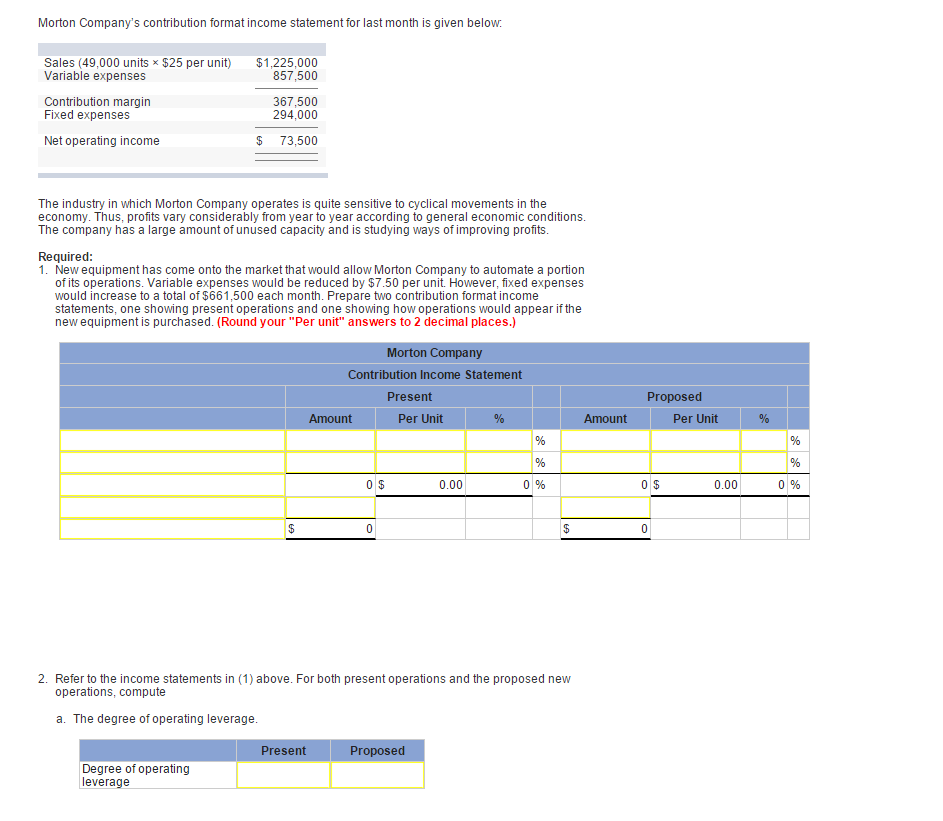Image resolution: width=943 pixels, height=821 pixels.
Task: Click first row Proposed Per Unit field
Action: [x=695, y=441]
